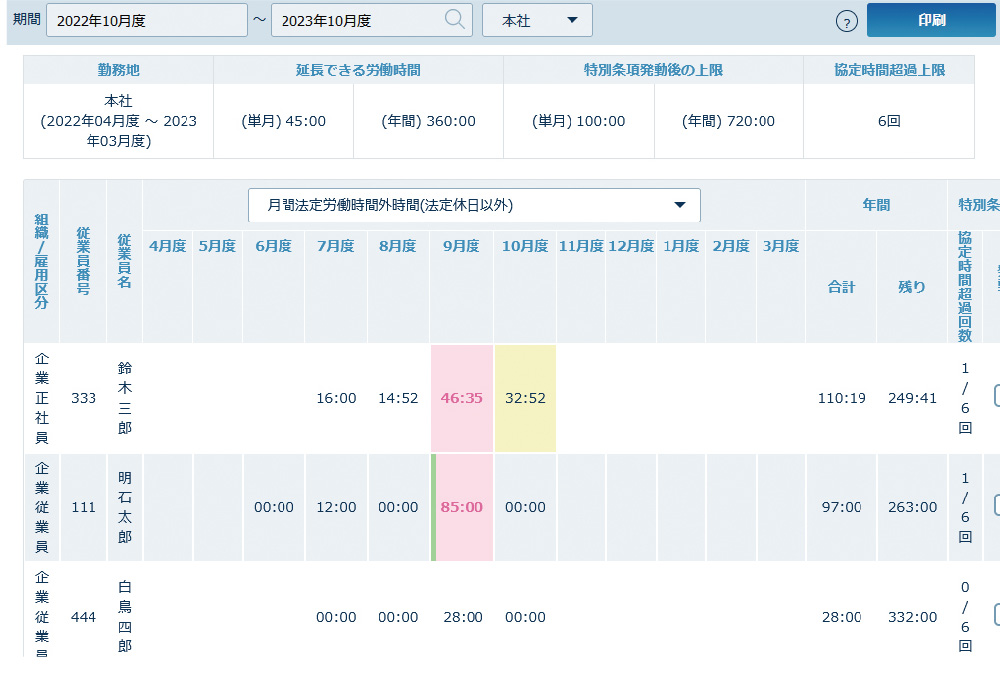Screen dimensions: 1000x700
Task: Click the pink 85:00 overtime value
Action: coord(462,507)
